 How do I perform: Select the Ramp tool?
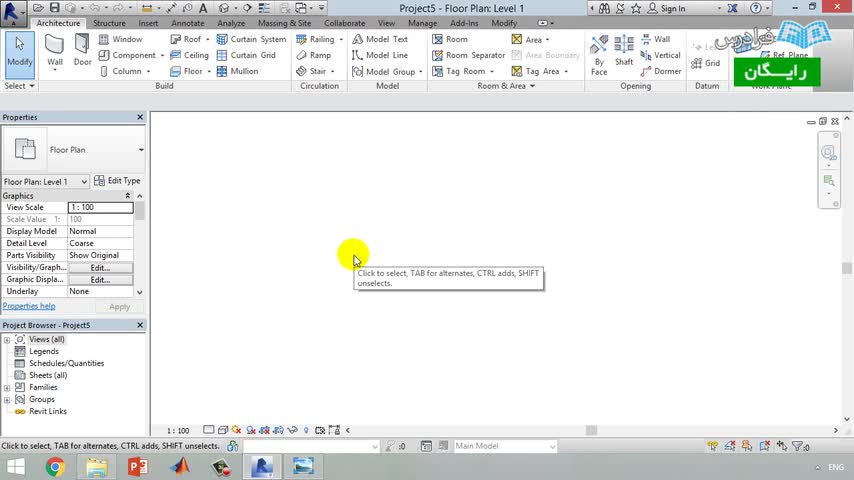click(x=314, y=55)
